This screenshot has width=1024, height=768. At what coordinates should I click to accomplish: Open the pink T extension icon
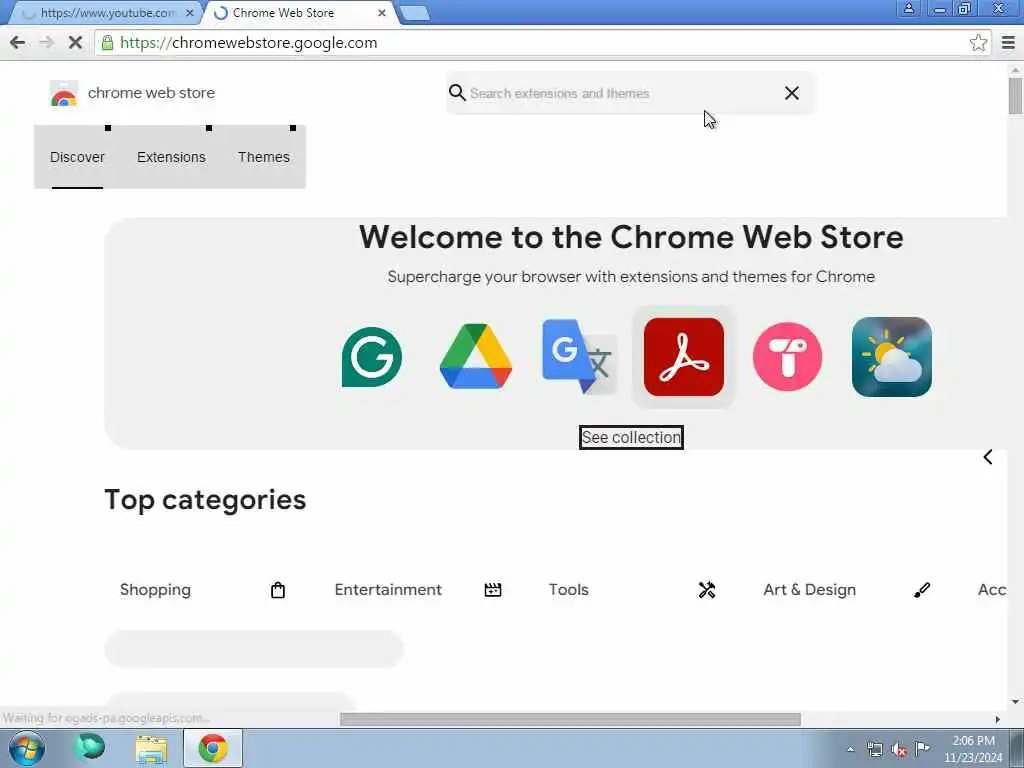(x=788, y=357)
